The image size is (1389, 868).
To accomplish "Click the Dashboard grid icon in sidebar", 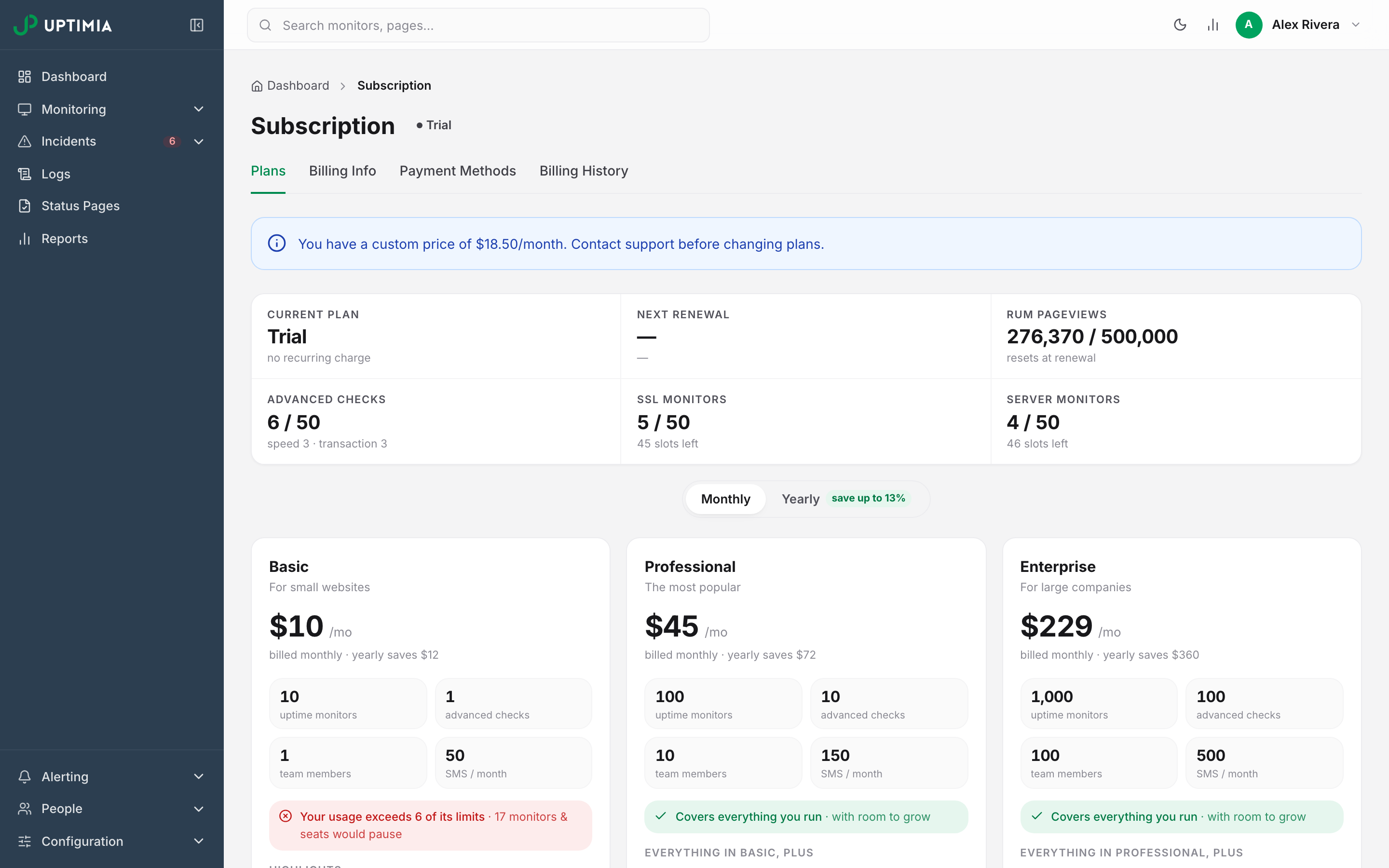I will 25,77.
